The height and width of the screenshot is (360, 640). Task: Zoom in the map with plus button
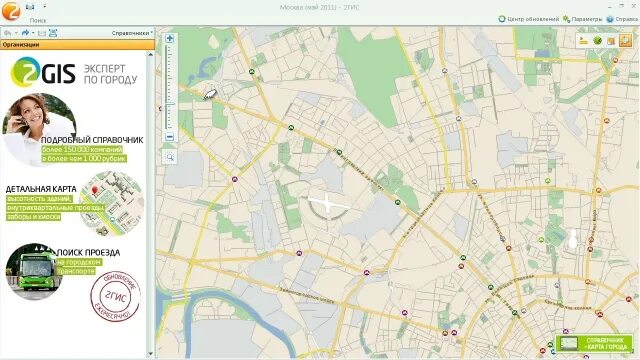click(x=170, y=38)
